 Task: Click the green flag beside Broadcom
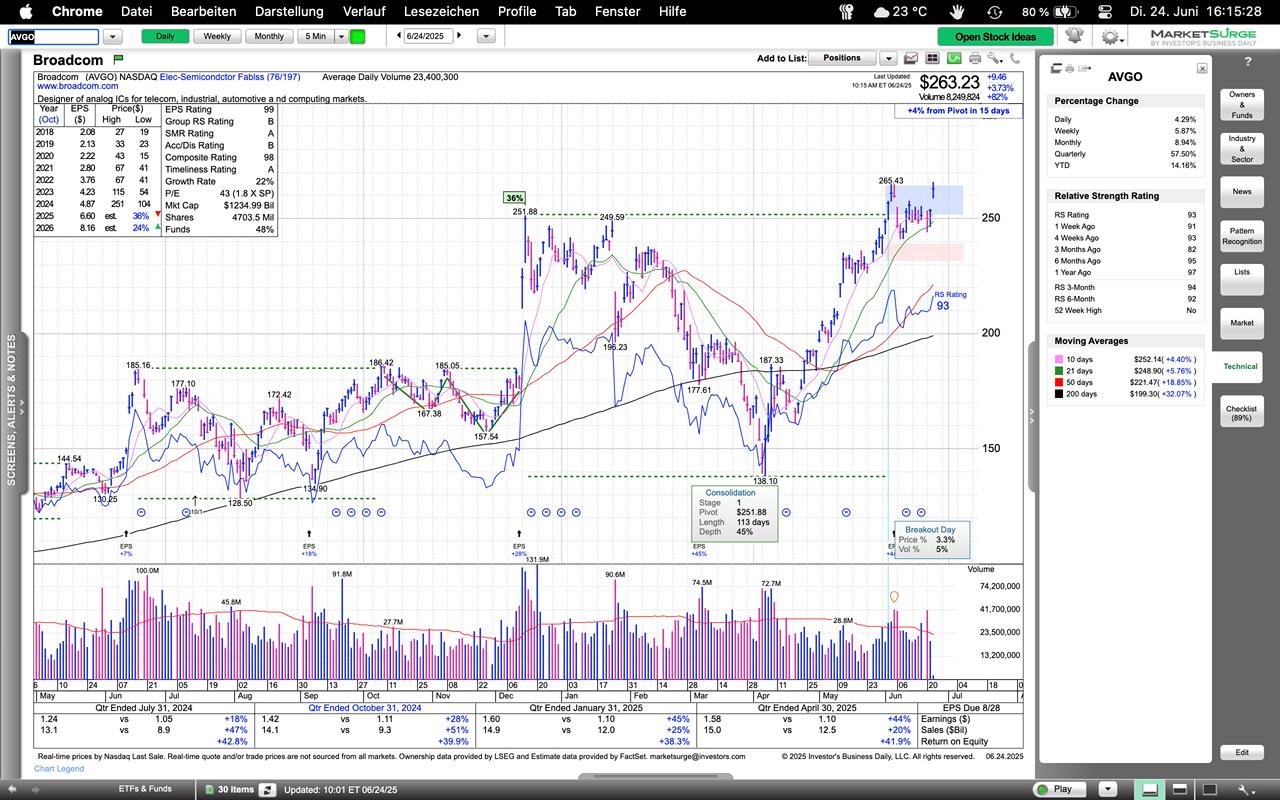tap(118, 60)
